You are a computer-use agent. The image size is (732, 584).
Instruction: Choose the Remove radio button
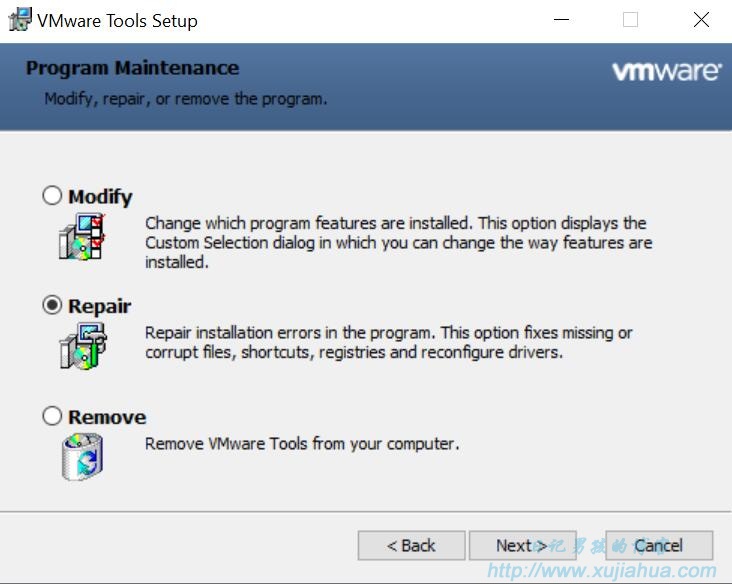52,416
